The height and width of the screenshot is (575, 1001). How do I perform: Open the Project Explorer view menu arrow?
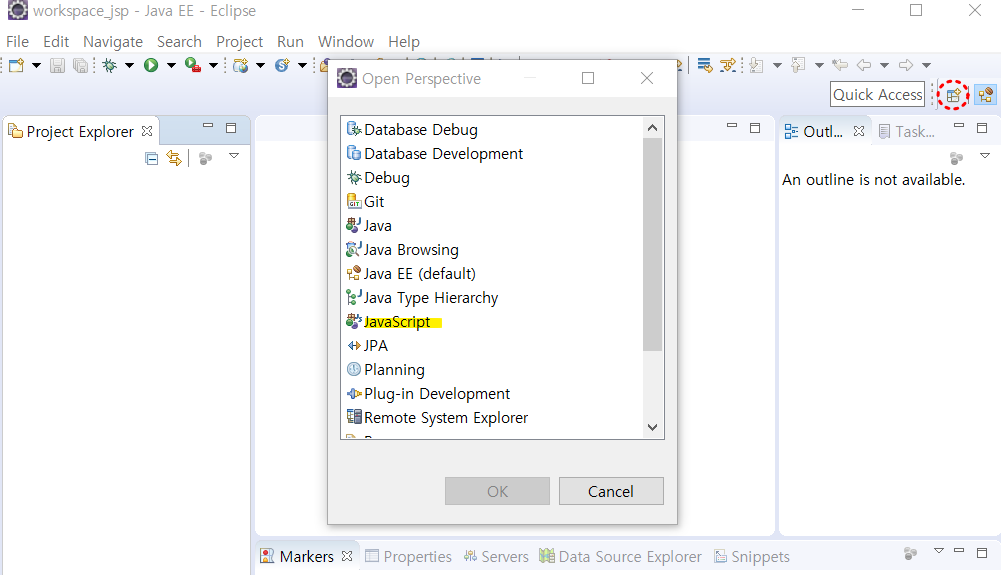coord(234,156)
